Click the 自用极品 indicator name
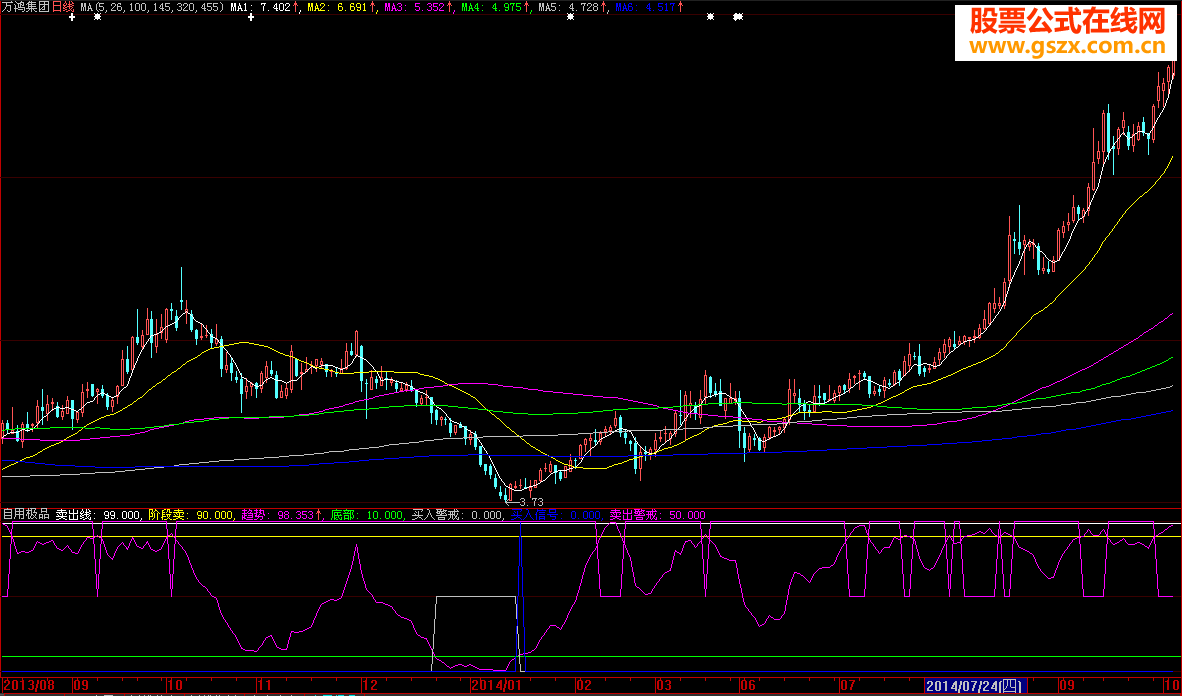 (26, 515)
